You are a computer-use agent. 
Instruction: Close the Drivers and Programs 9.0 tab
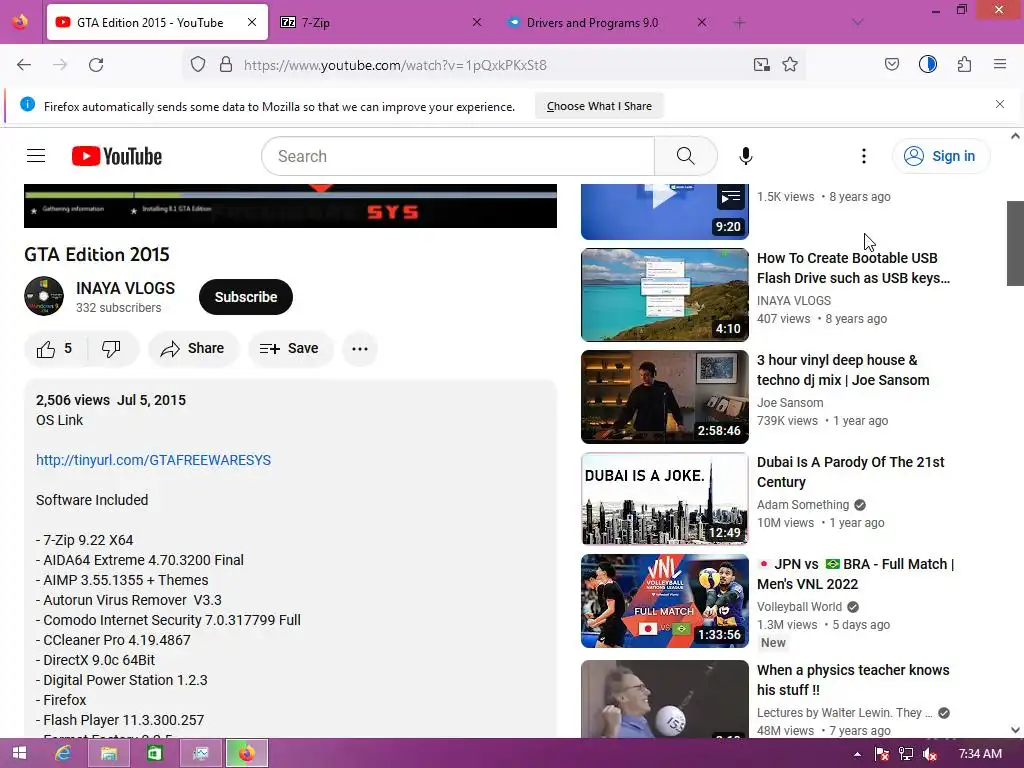702,22
